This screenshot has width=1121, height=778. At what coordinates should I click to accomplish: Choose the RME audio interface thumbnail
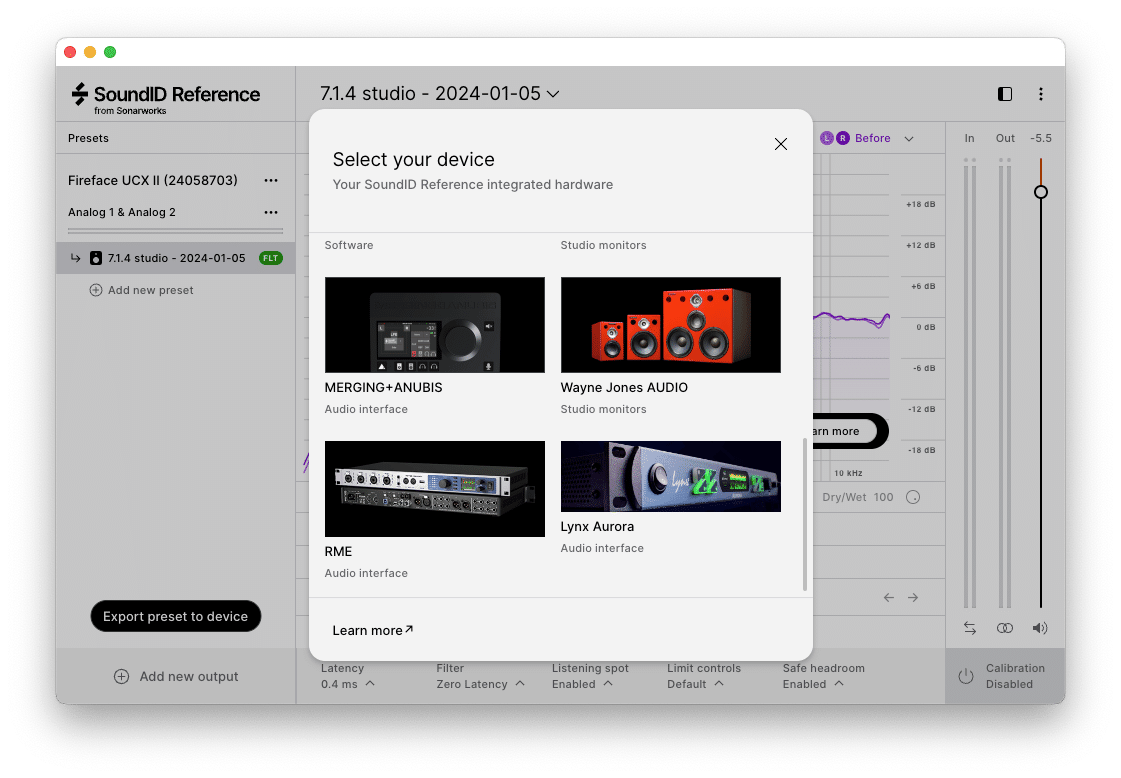(x=435, y=489)
